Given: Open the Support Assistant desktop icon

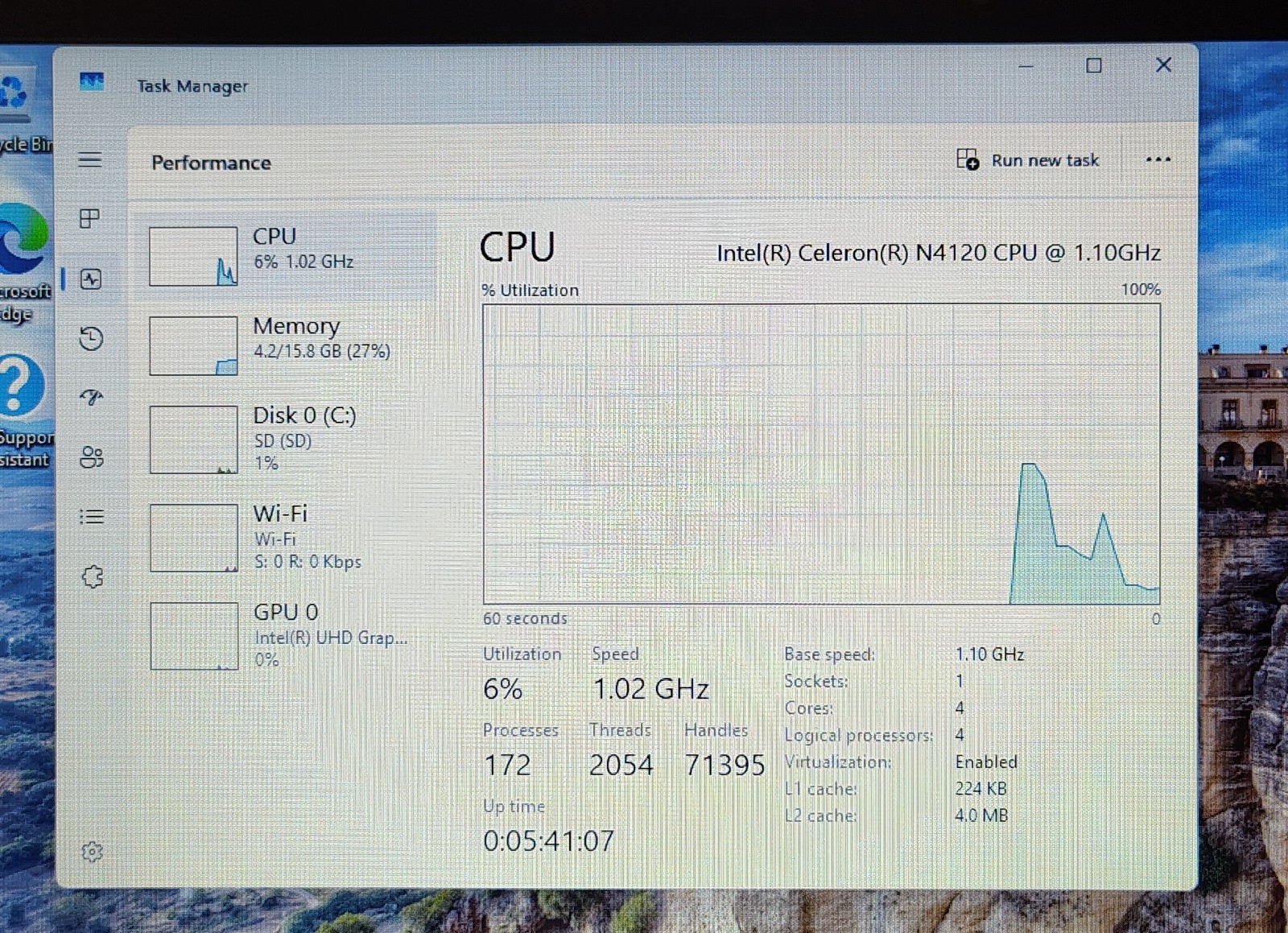Looking at the screenshot, I should click(x=24, y=411).
